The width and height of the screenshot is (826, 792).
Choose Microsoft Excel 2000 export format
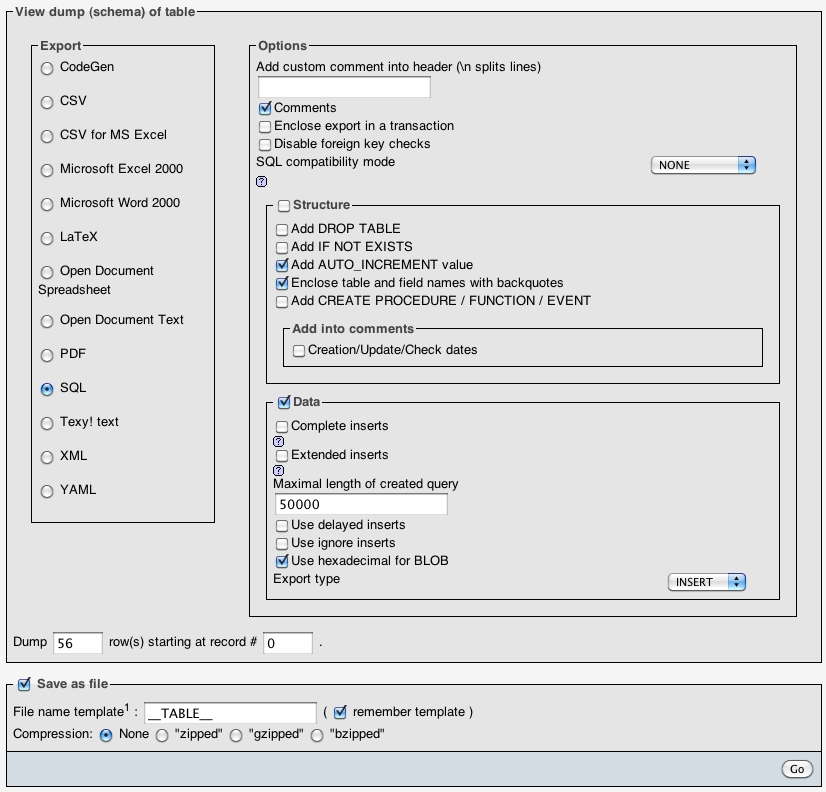click(x=47, y=170)
